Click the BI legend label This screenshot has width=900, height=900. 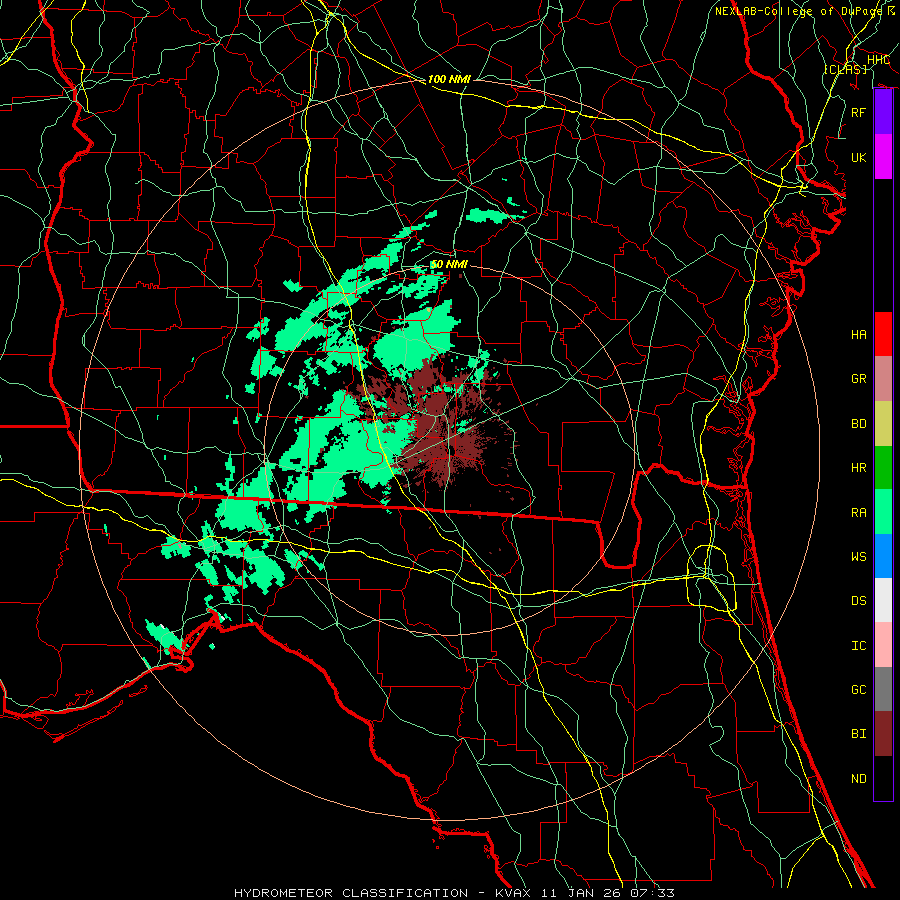858,734
